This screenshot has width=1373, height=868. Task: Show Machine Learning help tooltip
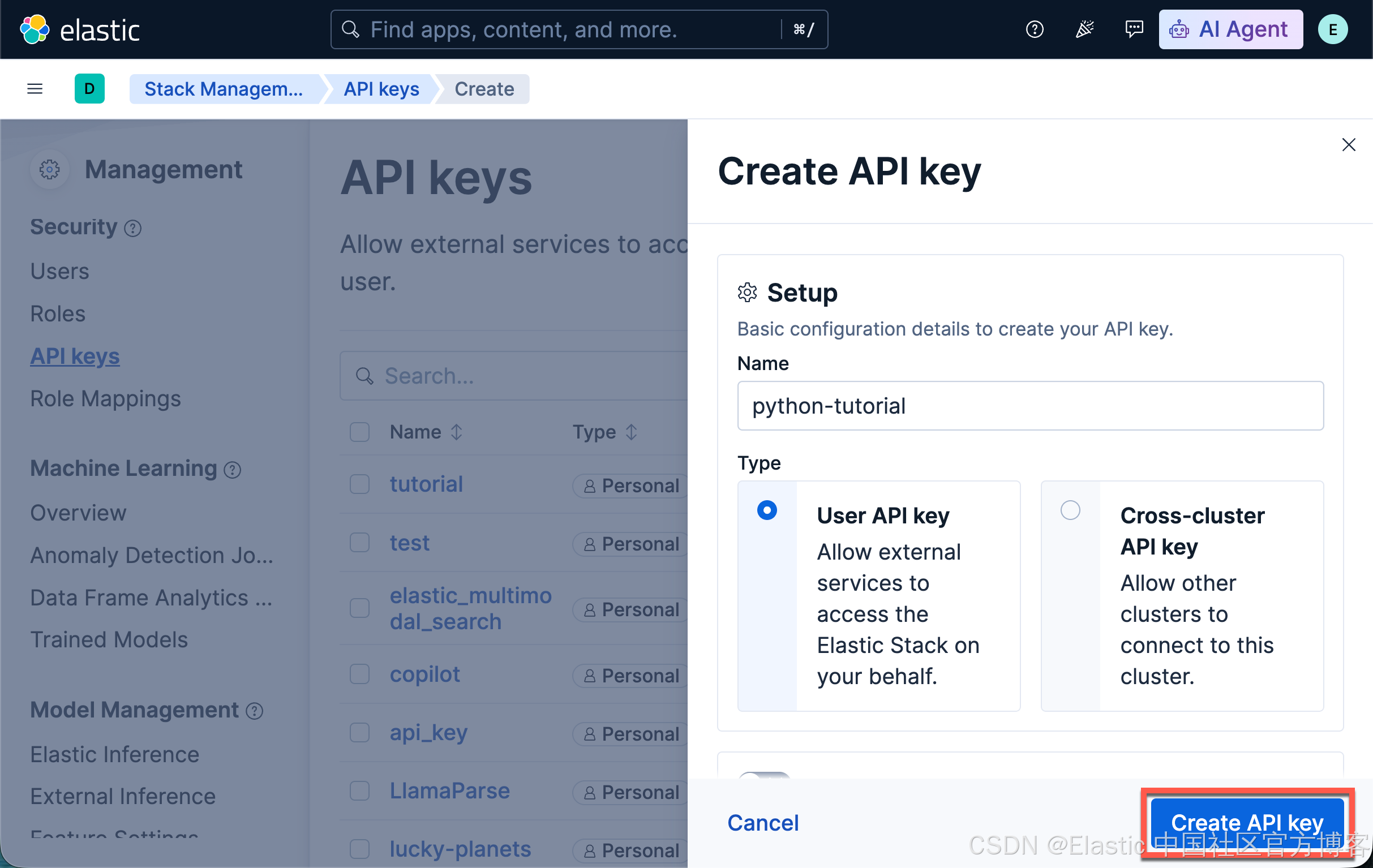tap(232, 470)
